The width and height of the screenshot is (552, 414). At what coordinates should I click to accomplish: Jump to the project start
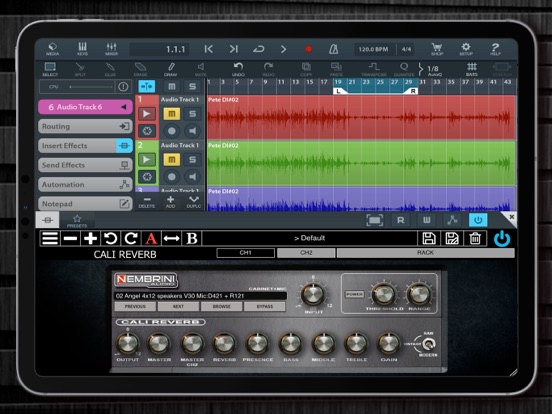208,49
